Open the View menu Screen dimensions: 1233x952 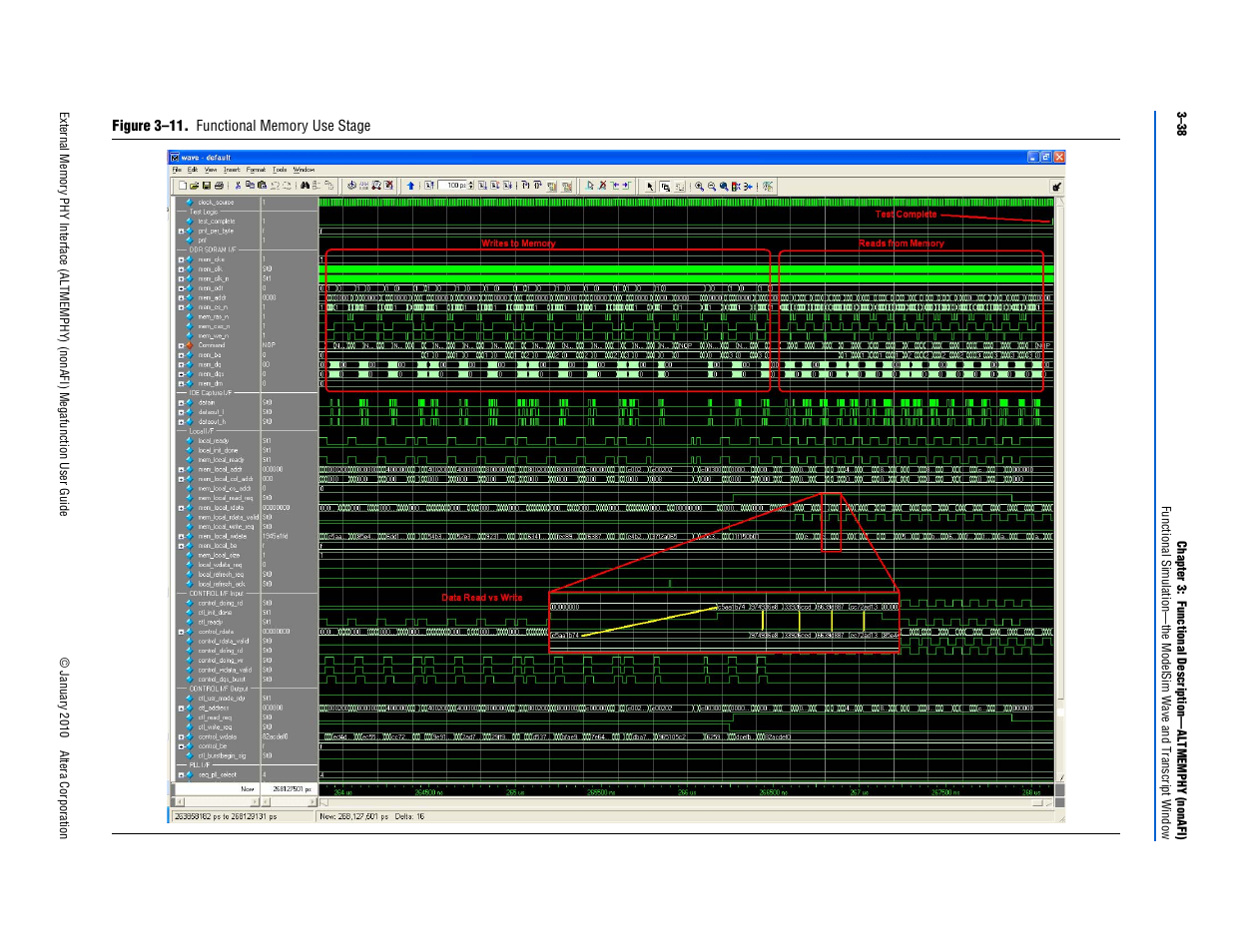[211, 170]
